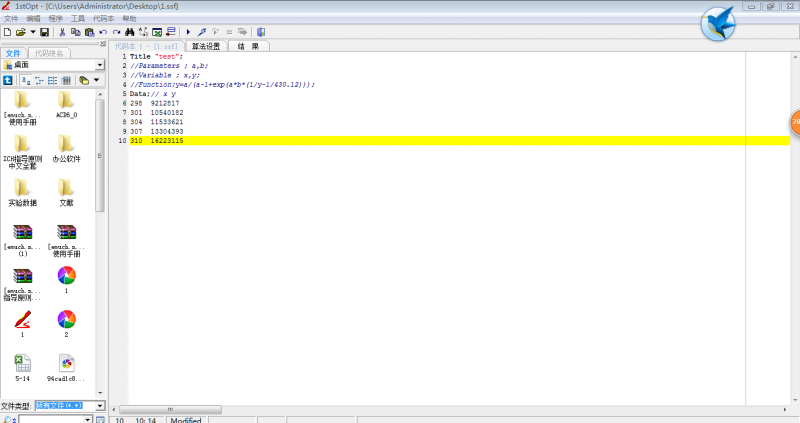Select the 代码块名 side panel tab
Viewport: 800px width, 423px height.
49,53
